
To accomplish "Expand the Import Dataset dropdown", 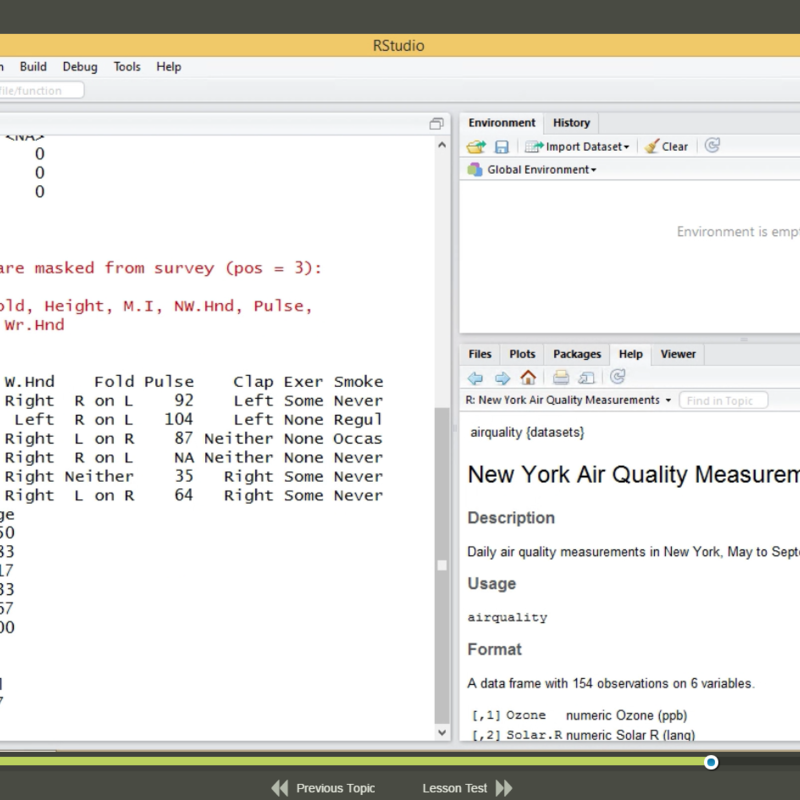I will (627, 147).
